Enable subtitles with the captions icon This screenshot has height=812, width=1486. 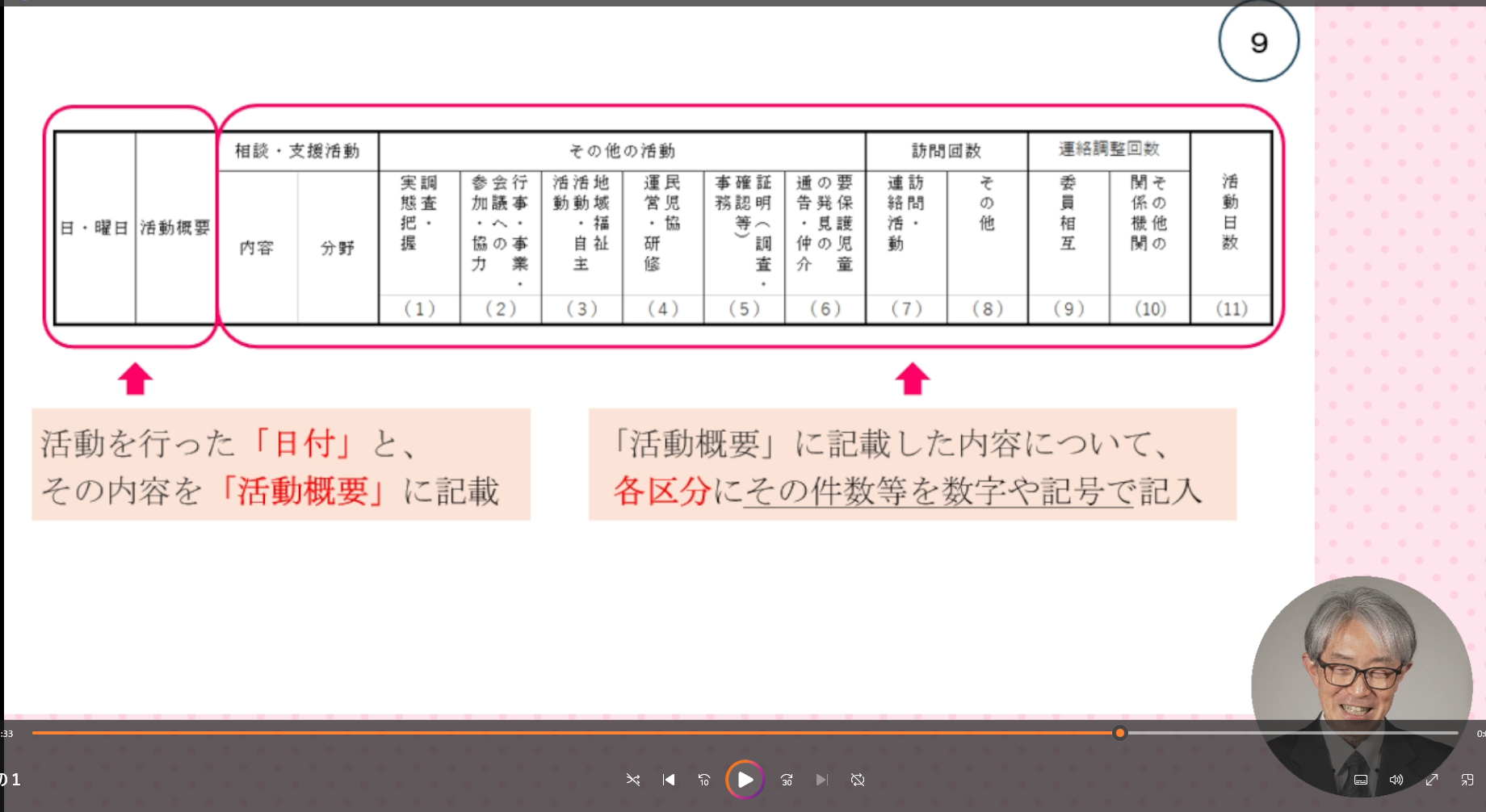(x=1361, y=780)
